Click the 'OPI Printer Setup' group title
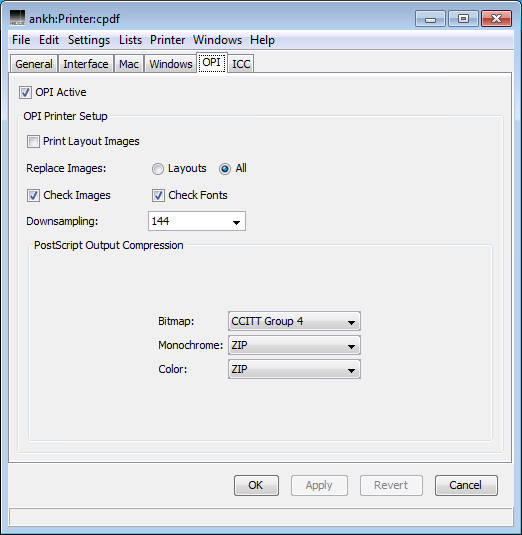This screenshot has width=522, height=535. coord(65,116)
